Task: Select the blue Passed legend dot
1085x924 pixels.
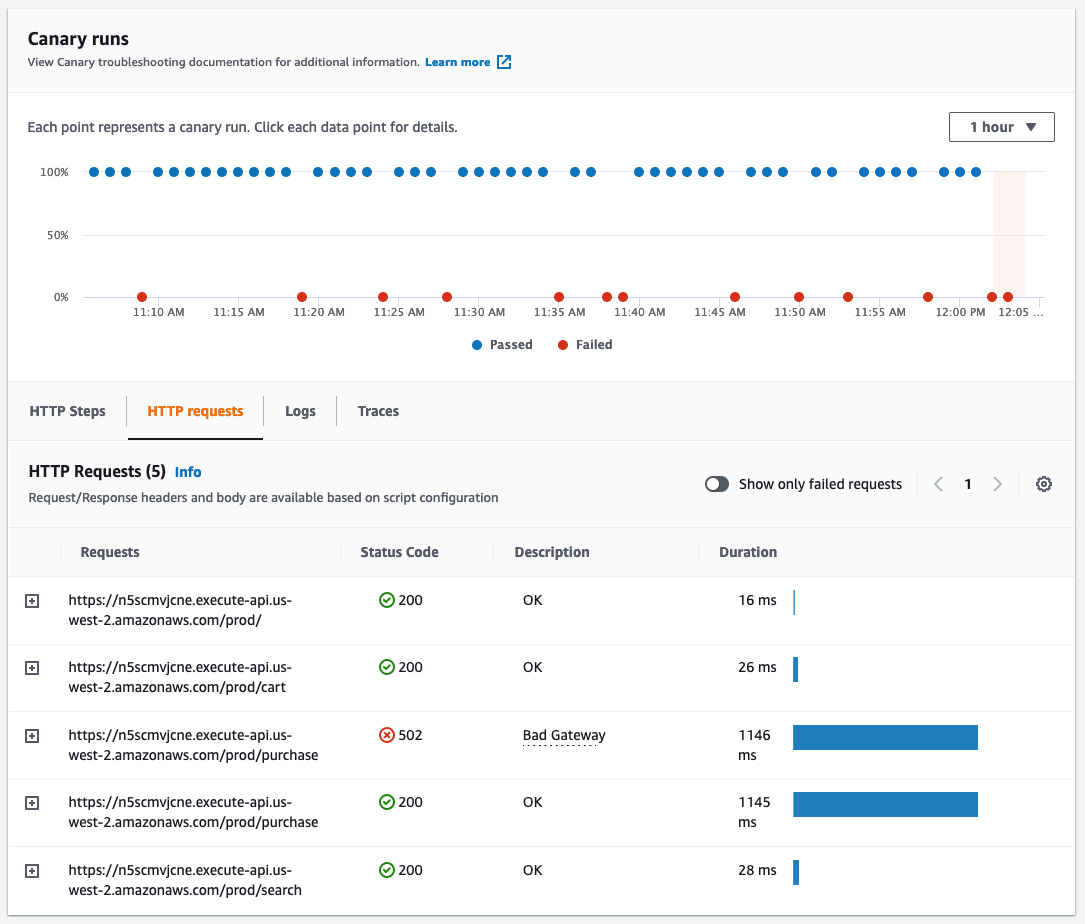Action: (x=479, y=344)
